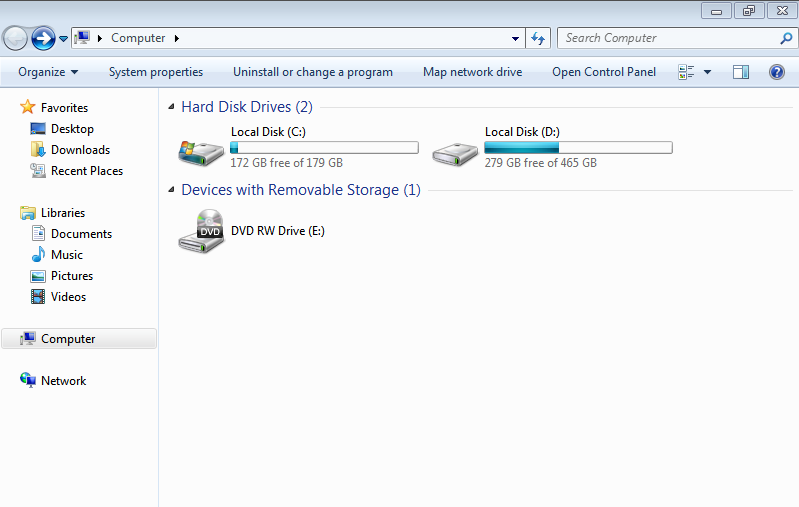Collapse Devices with Removable Storage group
The image size is (799, 507).
coord(171,190)
